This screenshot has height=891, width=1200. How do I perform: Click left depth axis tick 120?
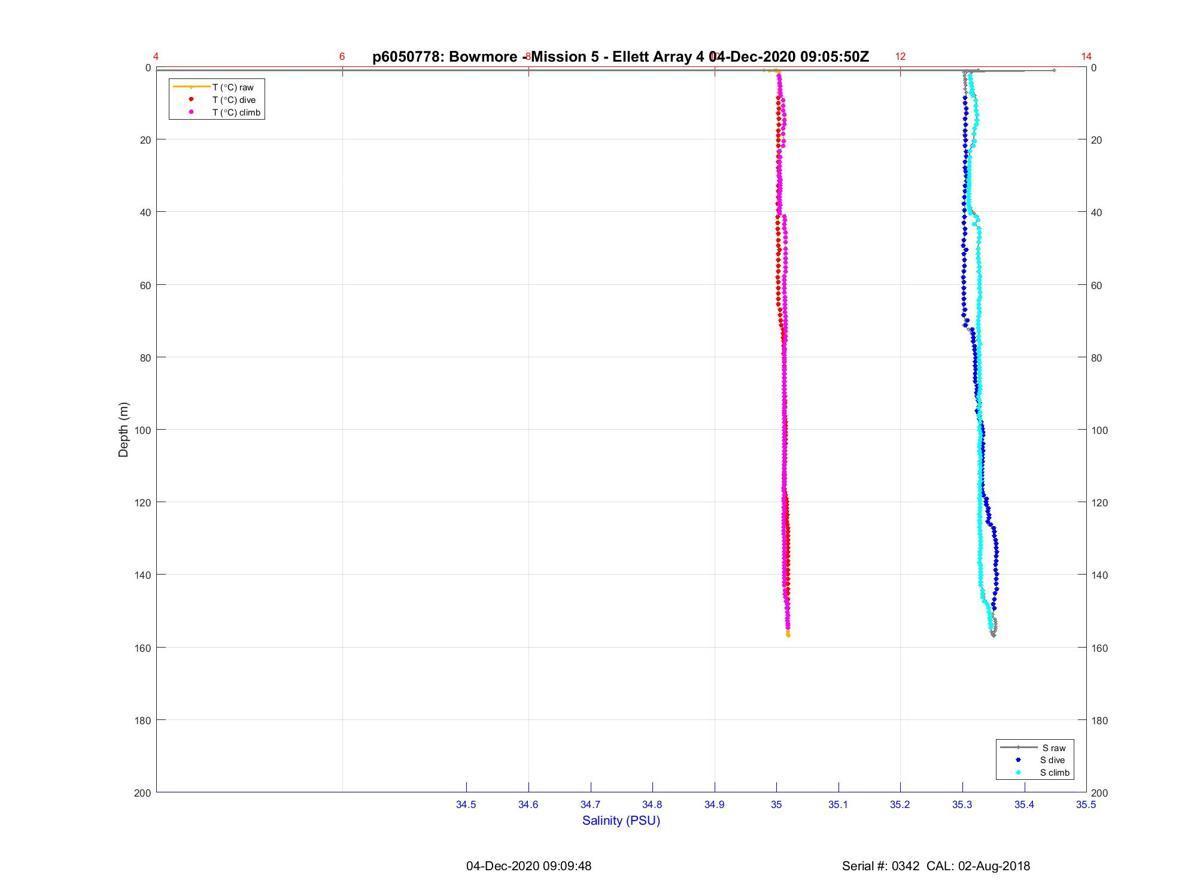tap(142, 502)
